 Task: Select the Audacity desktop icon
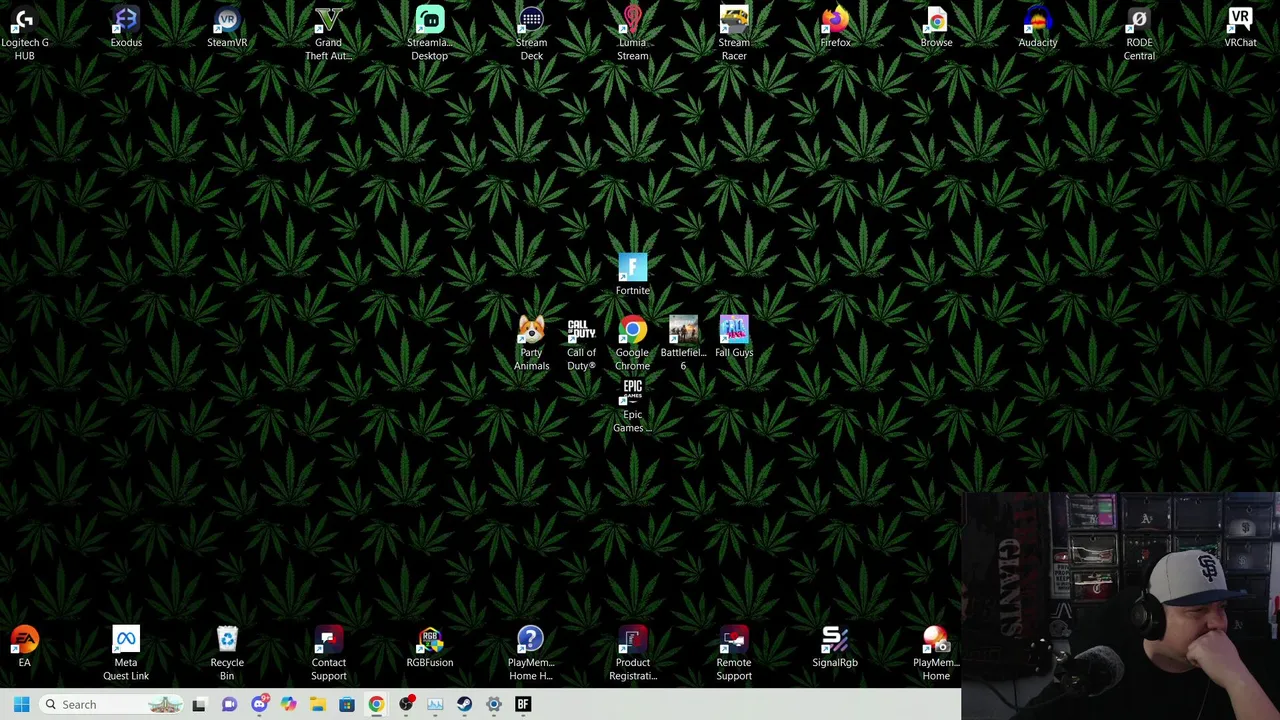pos(1038,27)
